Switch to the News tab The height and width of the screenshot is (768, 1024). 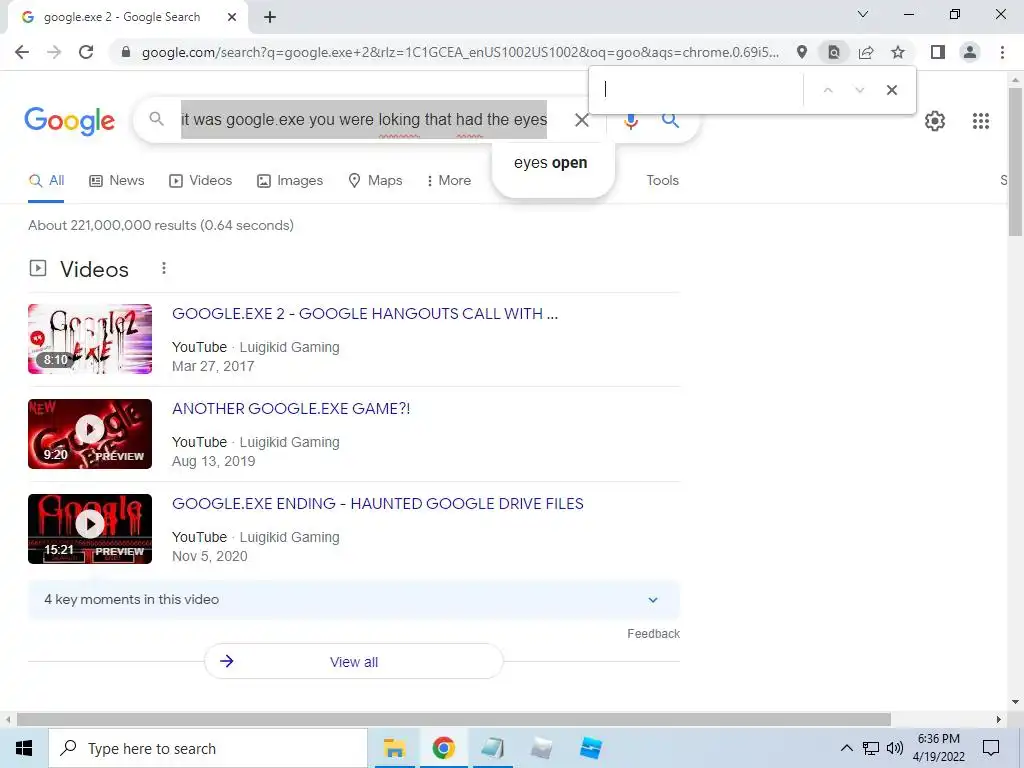(117, 180)
